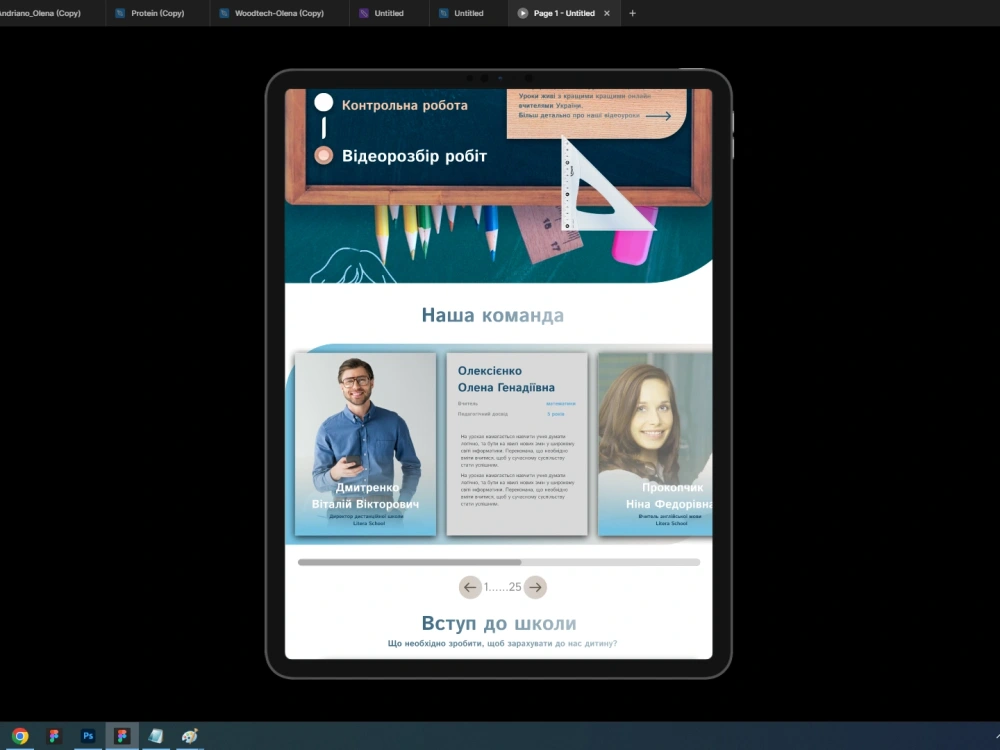Click the Вступ до школи heading

point(499,623)
